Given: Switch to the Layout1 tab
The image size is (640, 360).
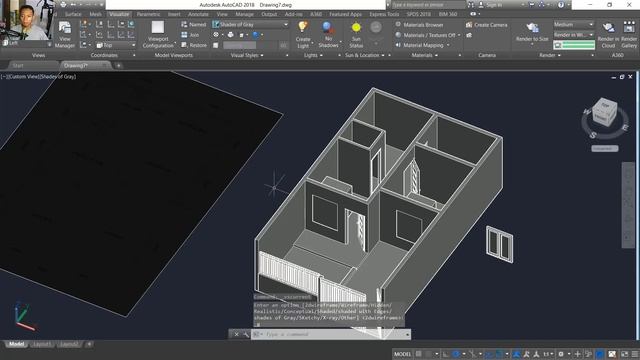Looking at the screenshot, I should (x=42, y=344).
